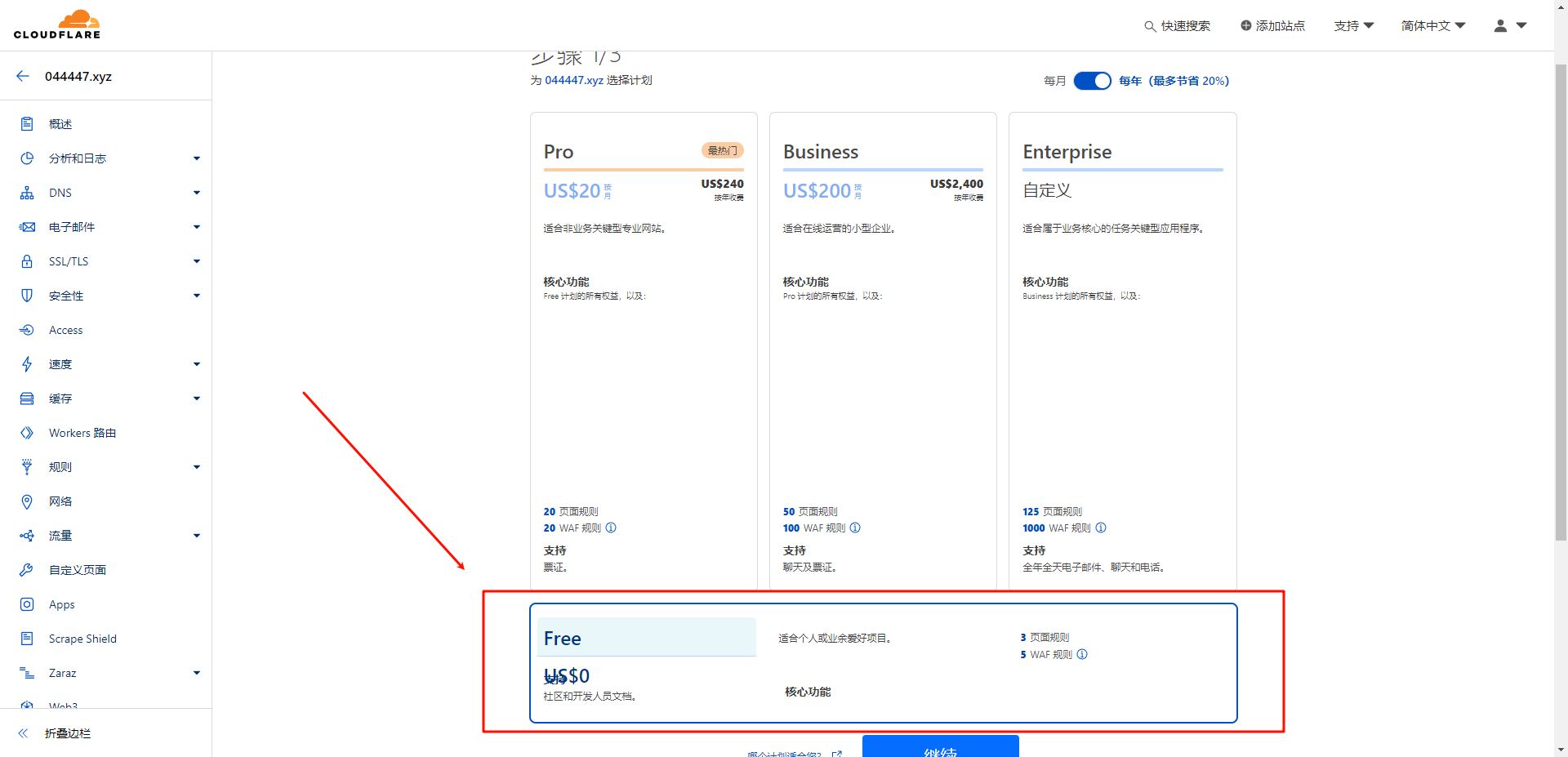Select the Apps icon in the sidebar
Viewport: 1568px width, 757px height.
27,604
